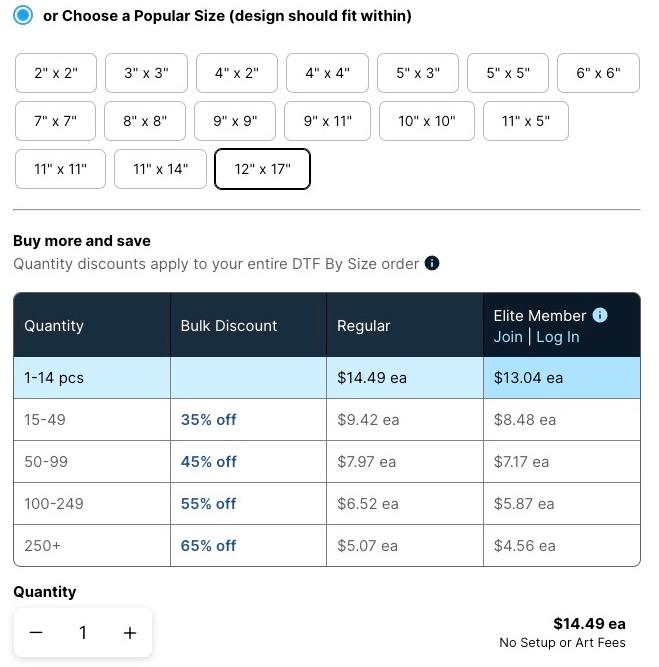Click the 35% off bulk discount
Screen dimensions: 659x667
[x=209, y=420]
